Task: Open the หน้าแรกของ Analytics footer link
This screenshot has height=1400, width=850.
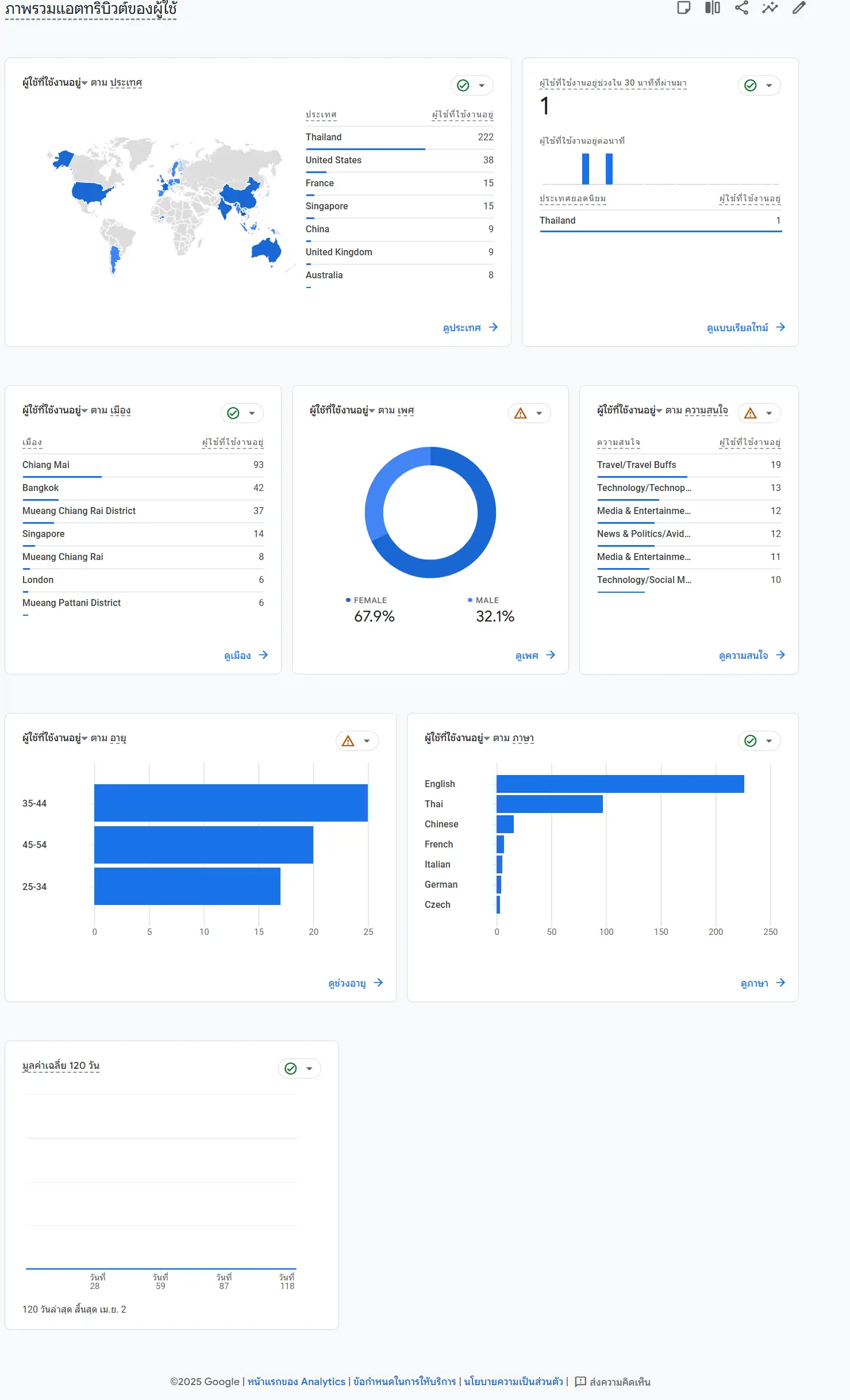Action: tap(297, 1382)
